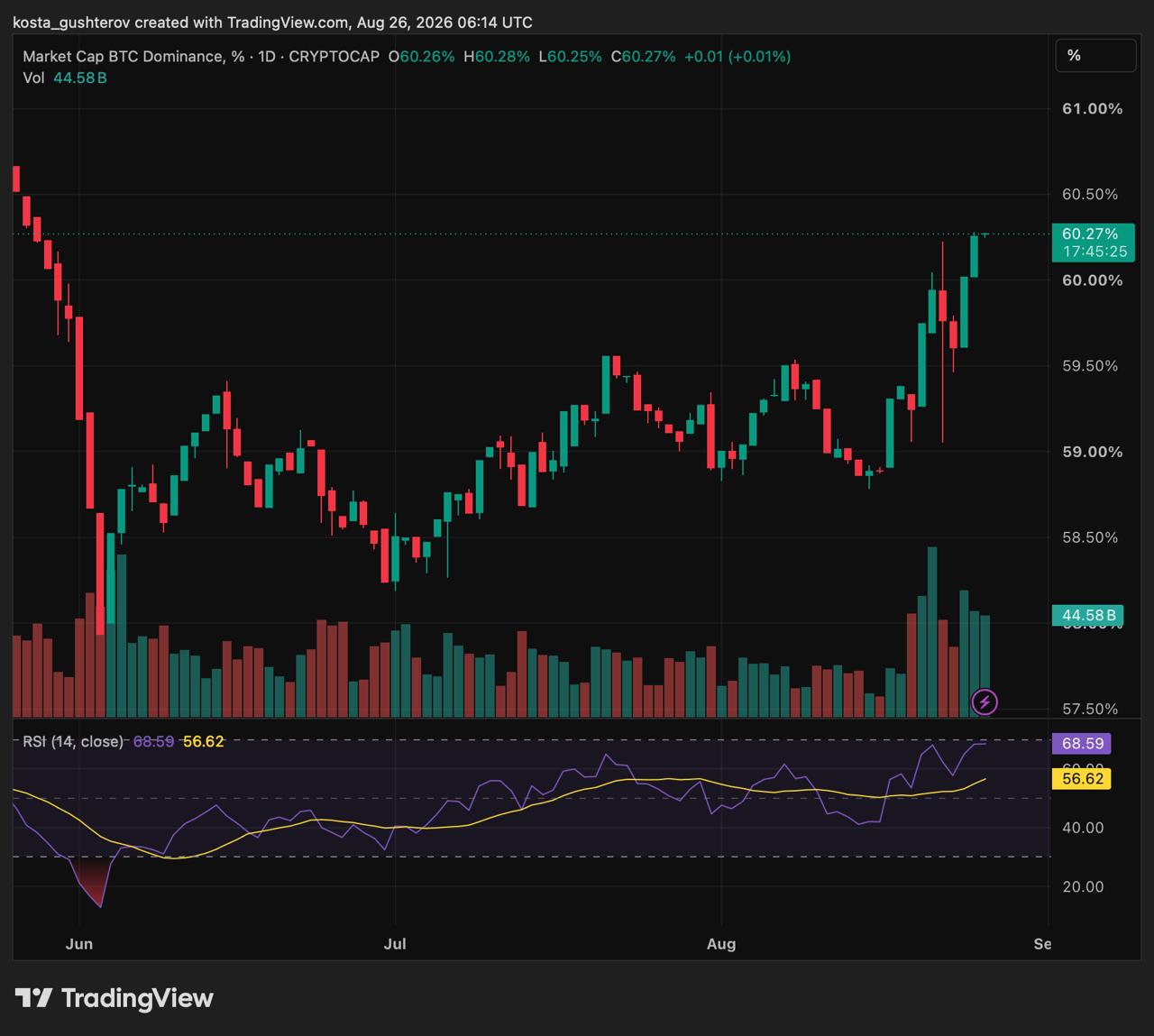
Task: Click the "Aug" time axis label
Action: [721, 944]
